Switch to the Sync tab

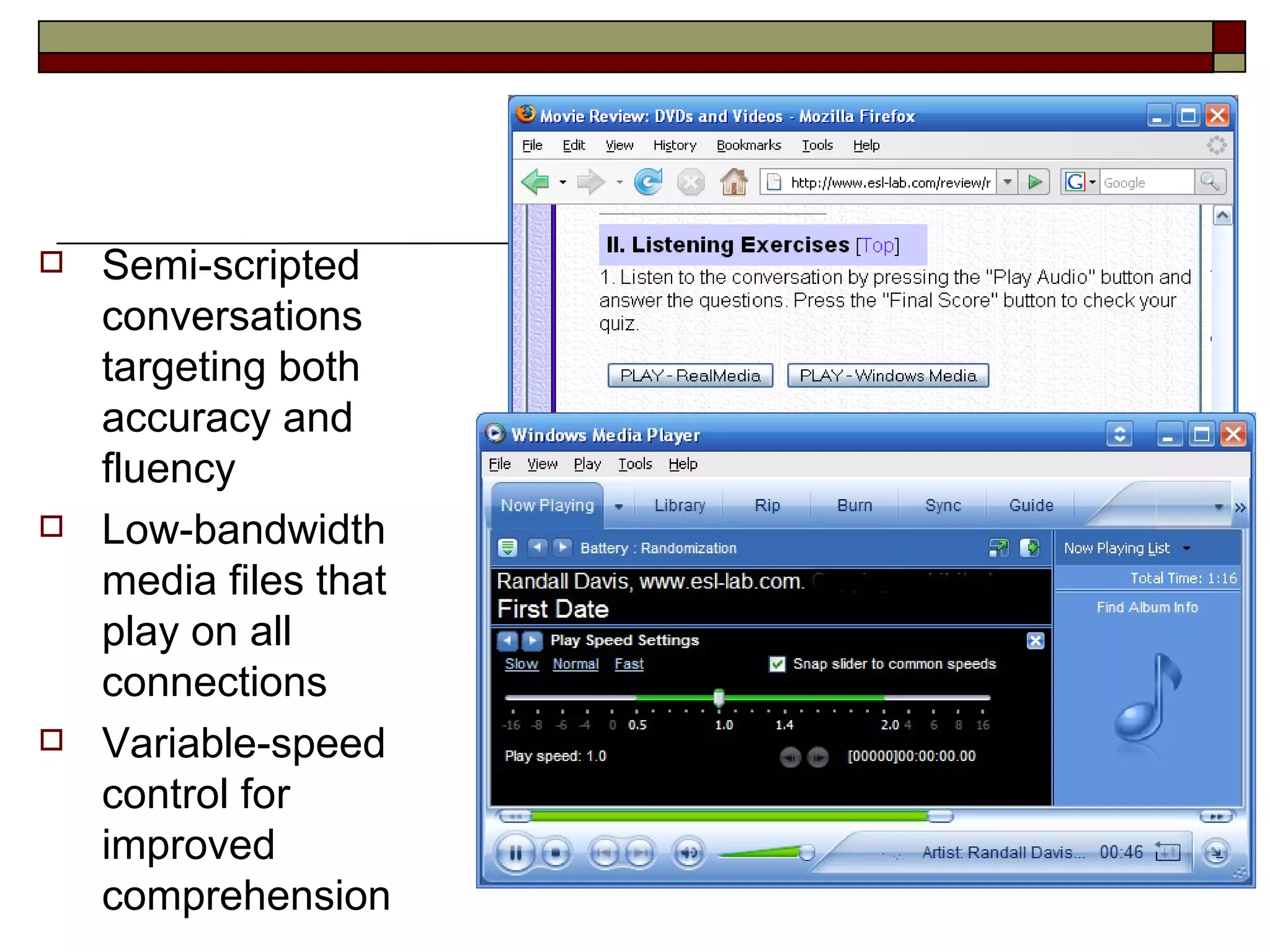click(x=943, y=506)
